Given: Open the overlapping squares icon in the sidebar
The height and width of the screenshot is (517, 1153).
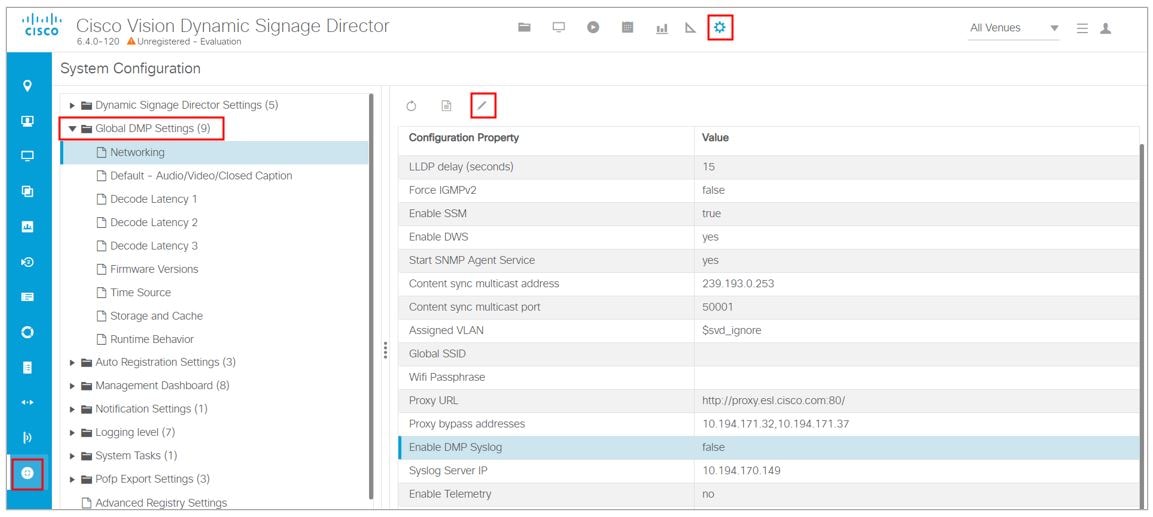Looking at the screenshot, I should click(28, 191).
